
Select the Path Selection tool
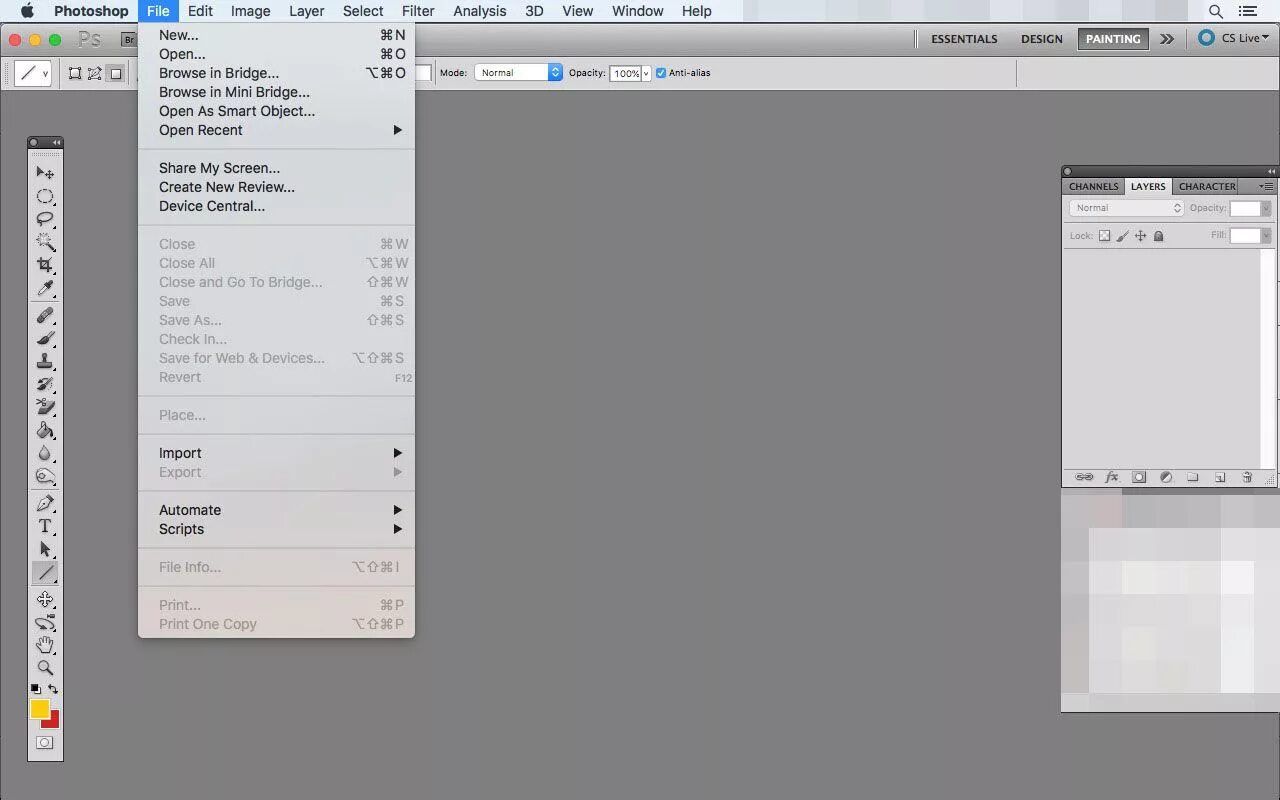tap(45, 549)
